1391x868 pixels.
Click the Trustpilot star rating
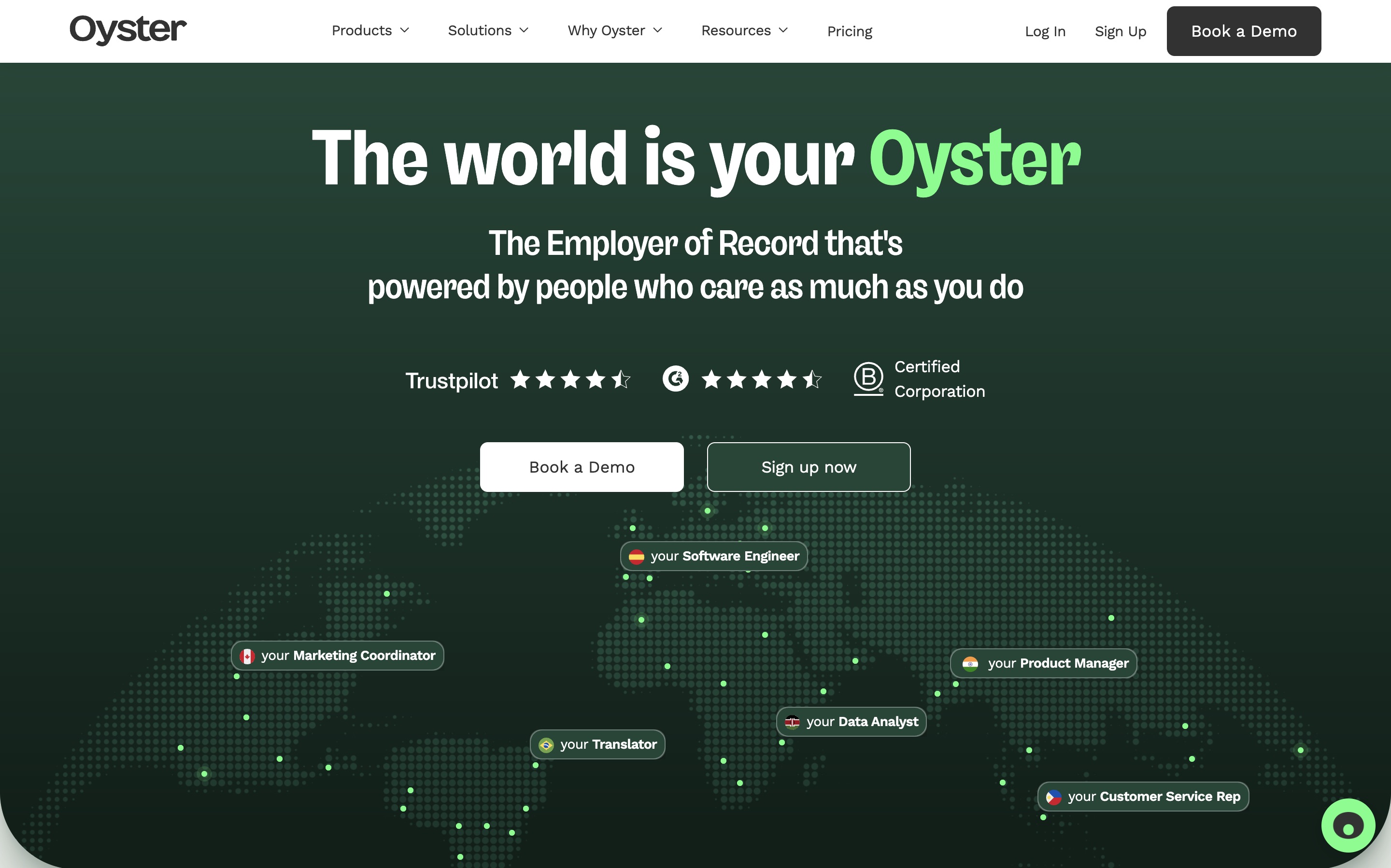pyautogui.click(x=570, y=379)
